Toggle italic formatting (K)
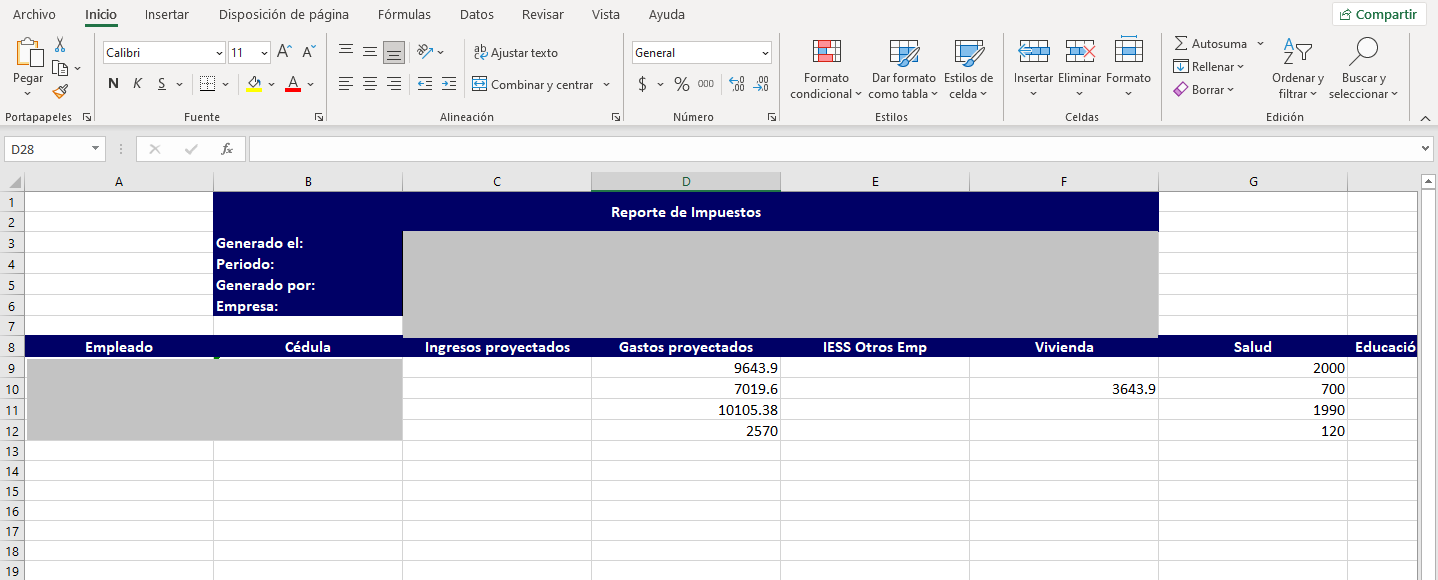1438x580 pixels. [x=138, y=84]
